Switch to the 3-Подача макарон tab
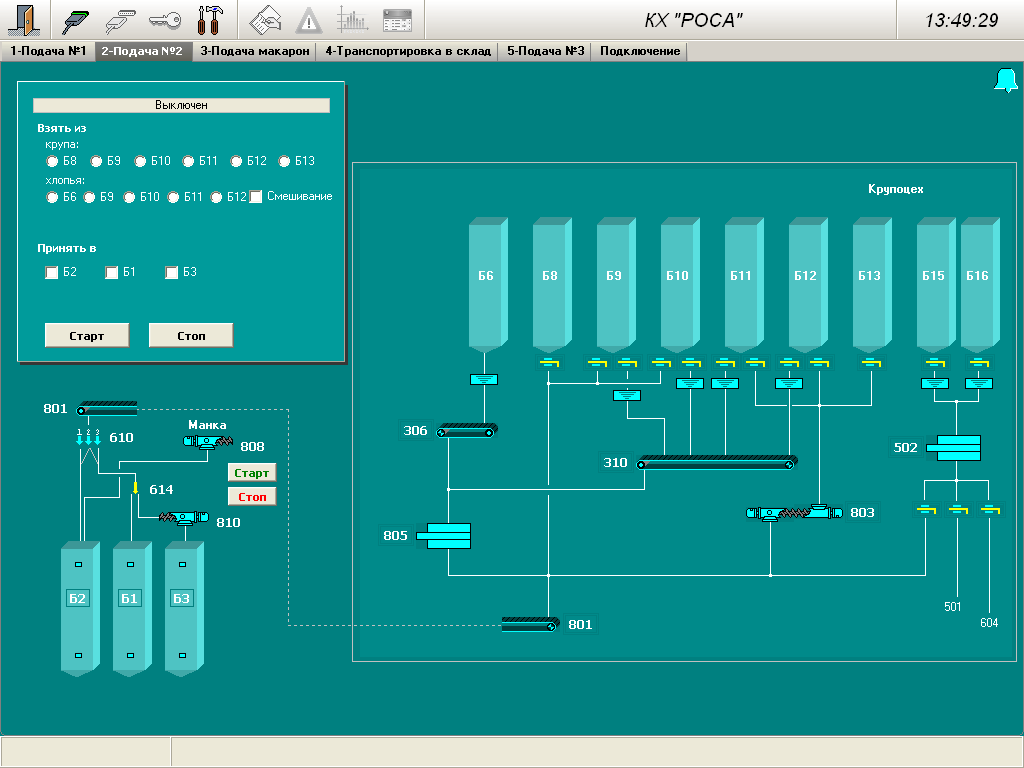 pyautogui.click(x=254, y=51)
